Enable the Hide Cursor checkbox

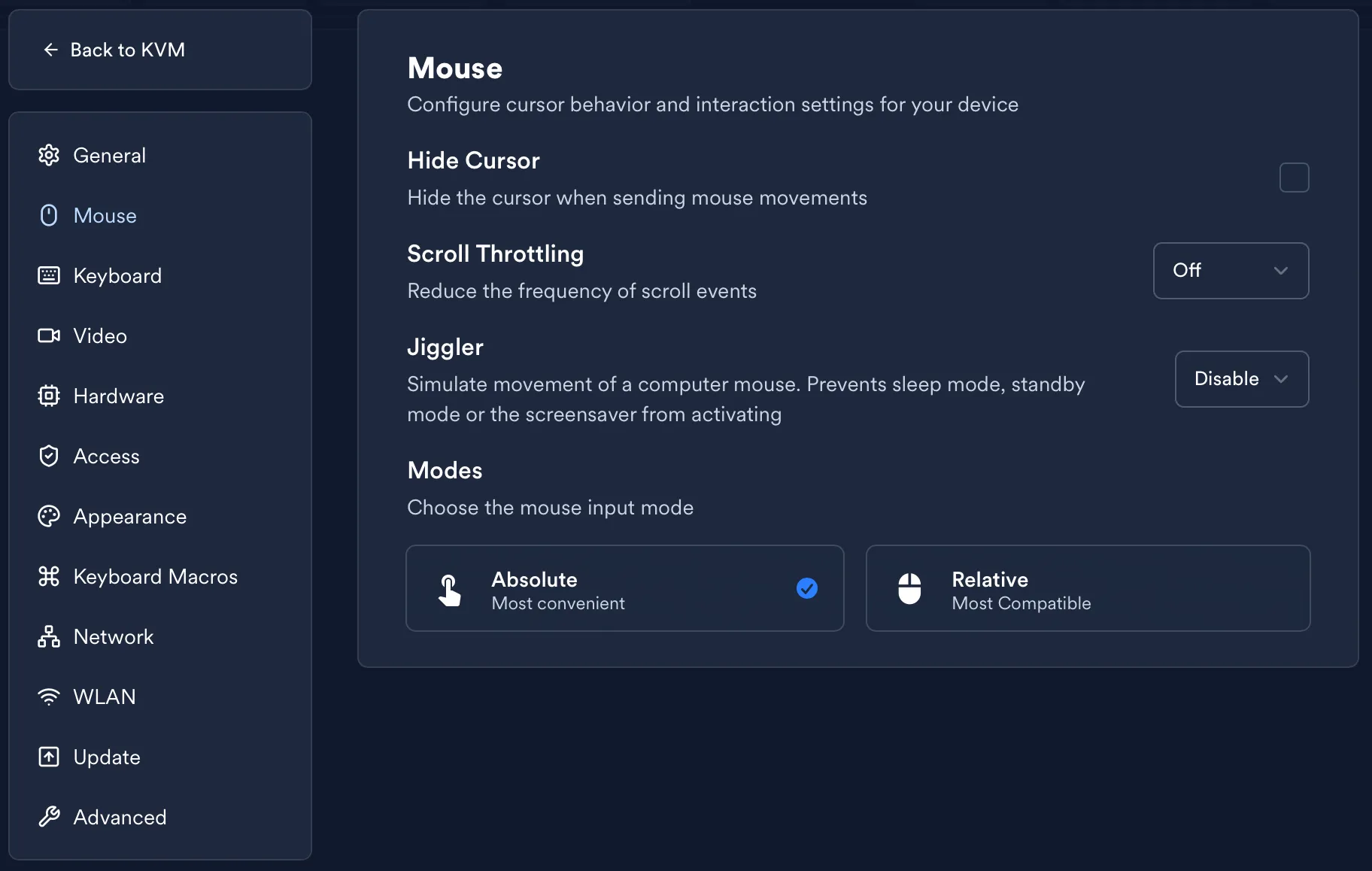pos(1294,178)
